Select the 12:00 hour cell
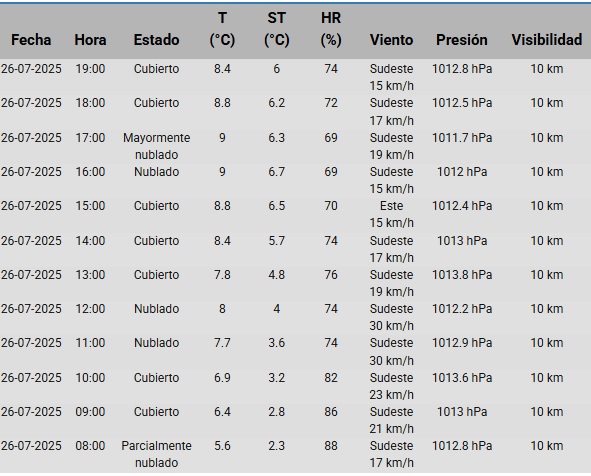 click(x=90, y=309)
